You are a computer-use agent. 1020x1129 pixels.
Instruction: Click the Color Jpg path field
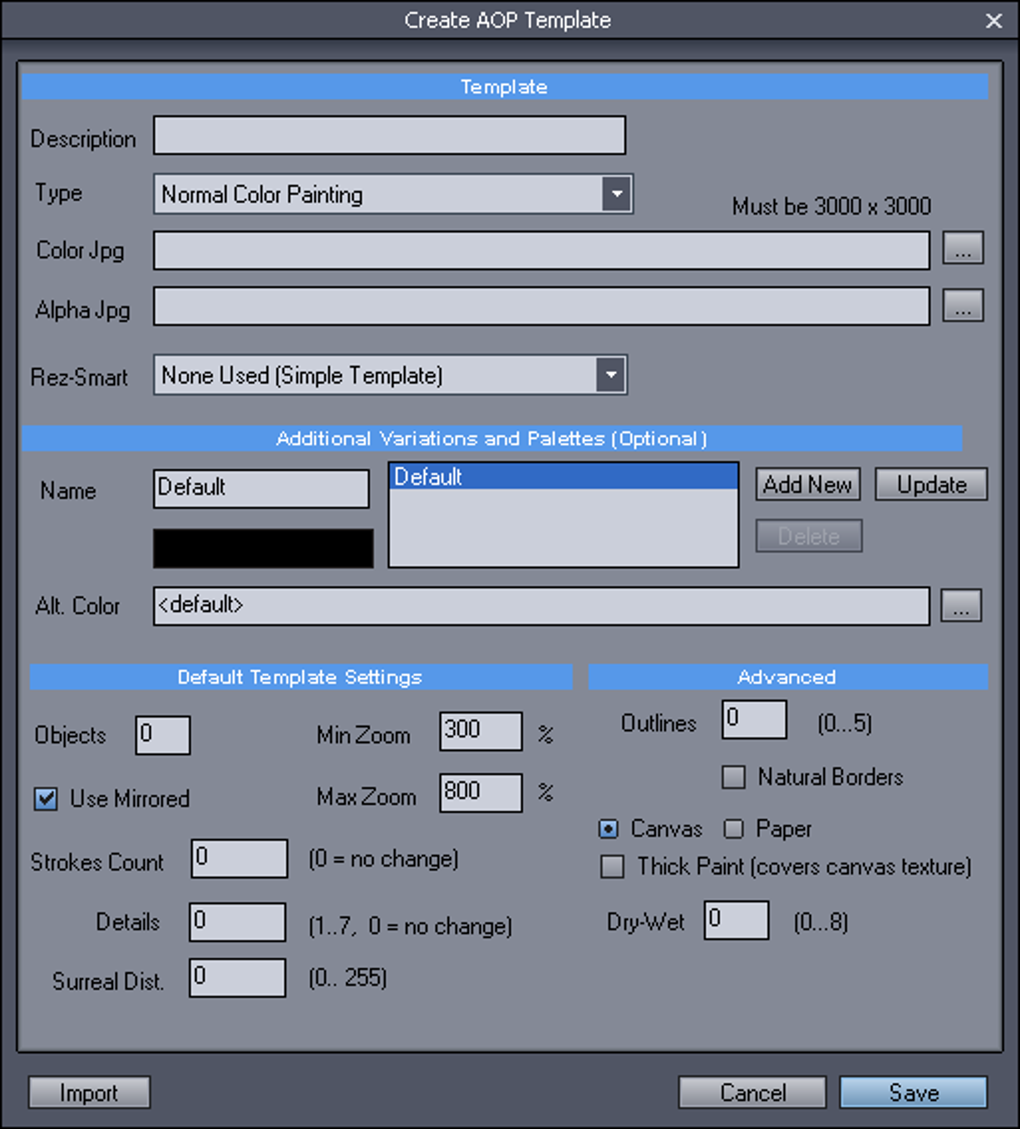tap(541, 251)
